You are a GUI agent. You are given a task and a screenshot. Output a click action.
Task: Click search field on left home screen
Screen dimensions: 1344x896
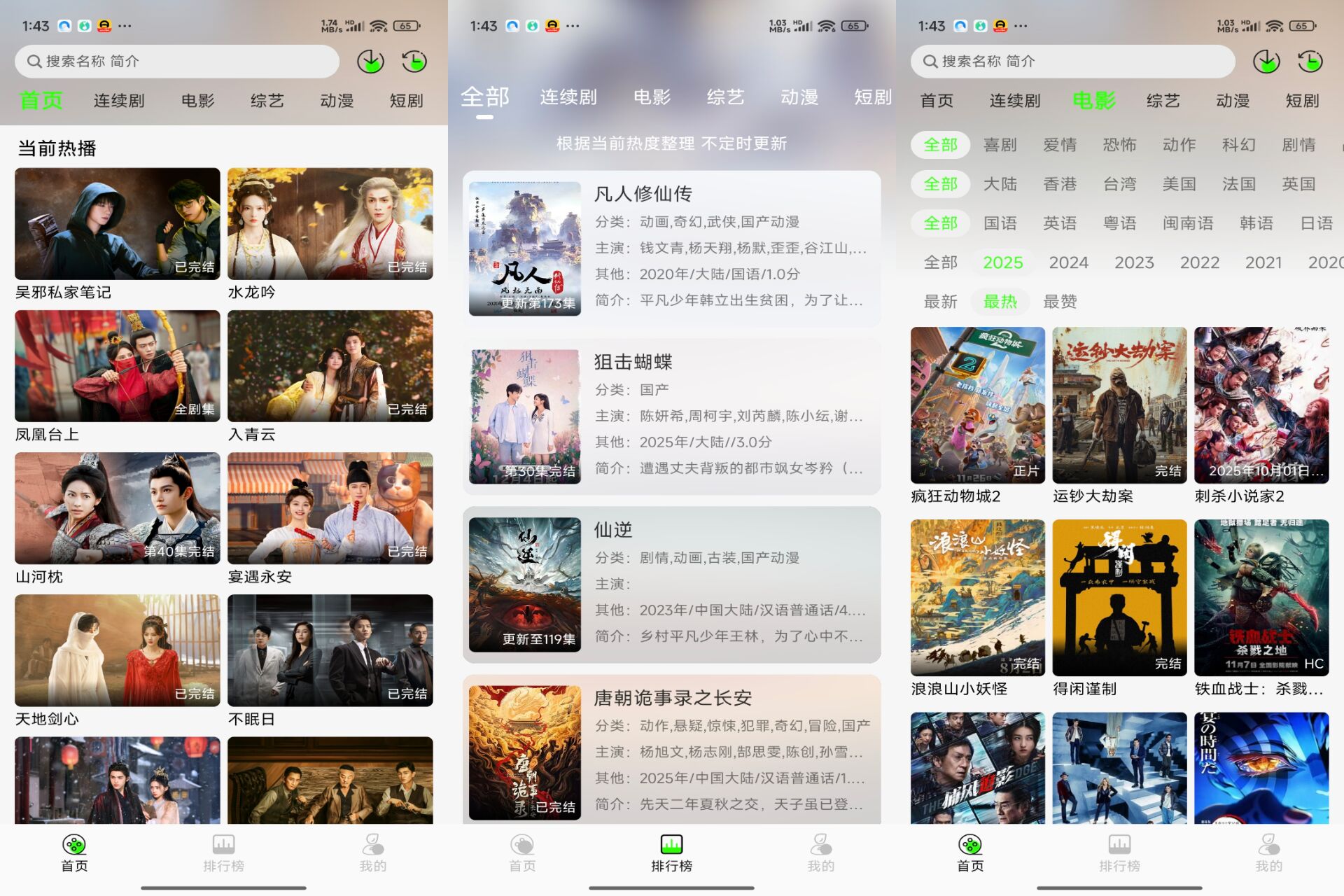[176, 62]
